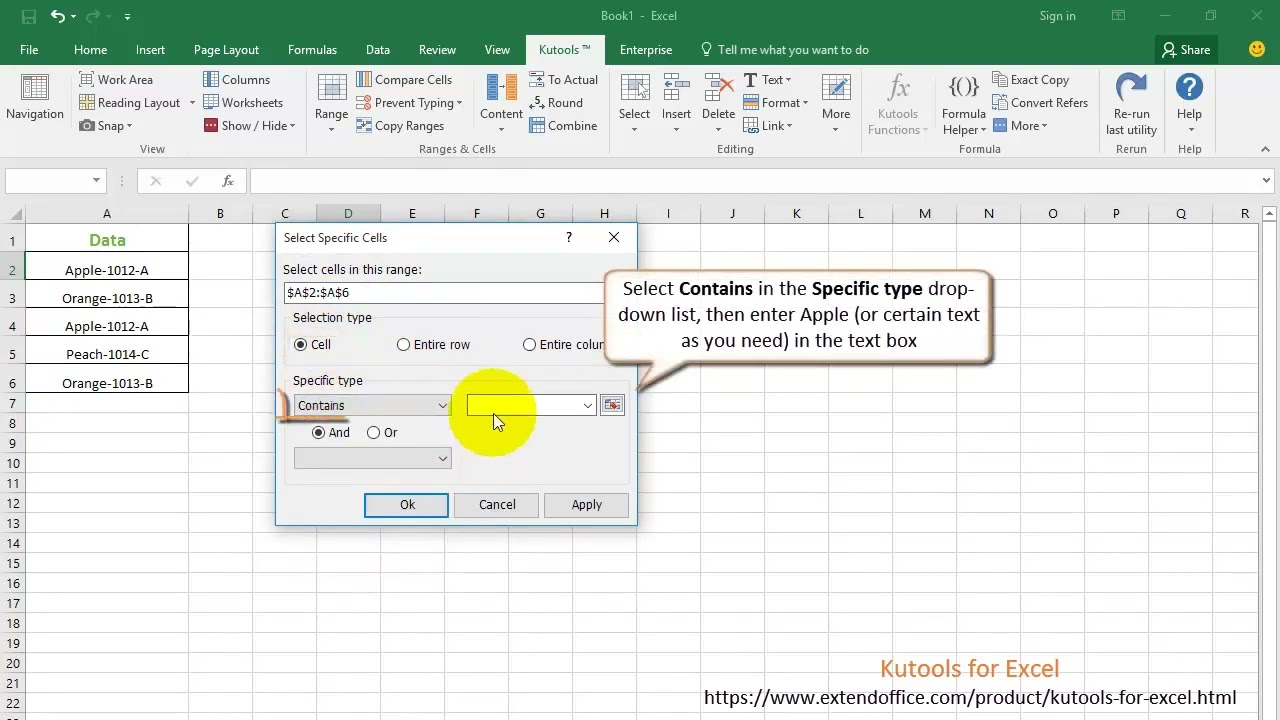The image size is (1280, 720).
Task: Select cell Peach-1014-C
Action: click(x=107, y=354)
